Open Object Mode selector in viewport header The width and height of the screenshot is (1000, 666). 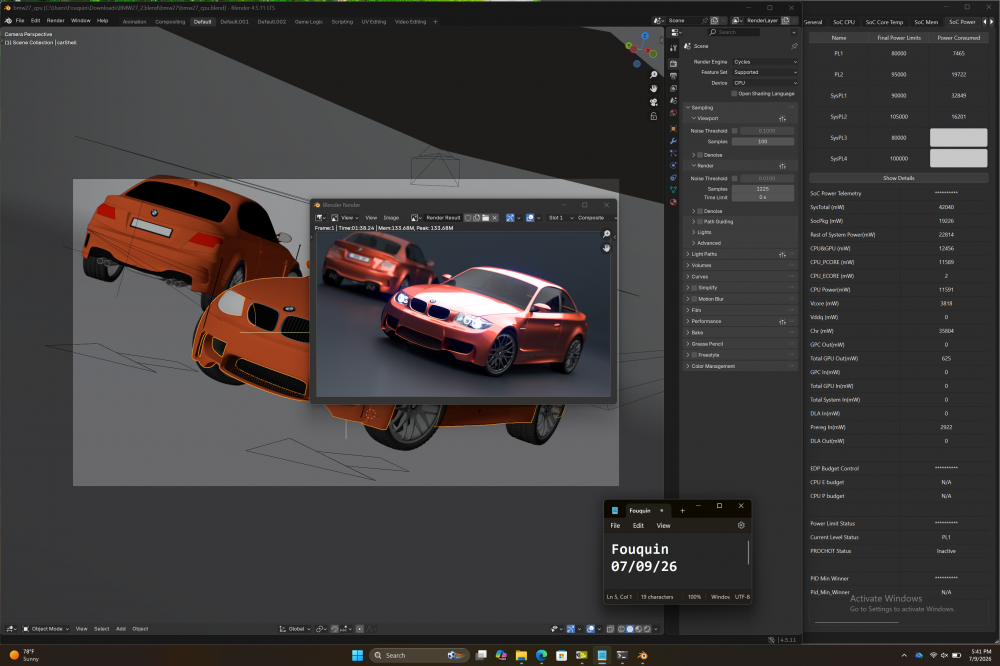45,629
